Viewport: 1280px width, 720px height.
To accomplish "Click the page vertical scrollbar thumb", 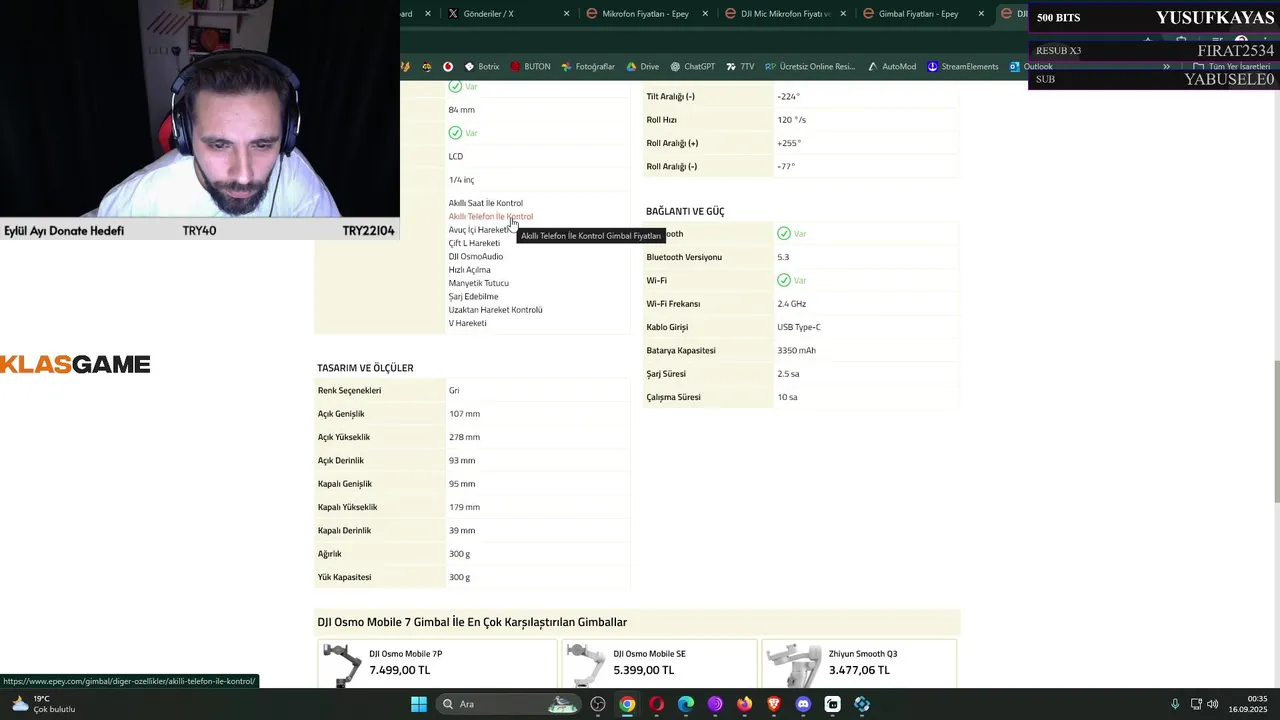I will (x=1275, y=431).
